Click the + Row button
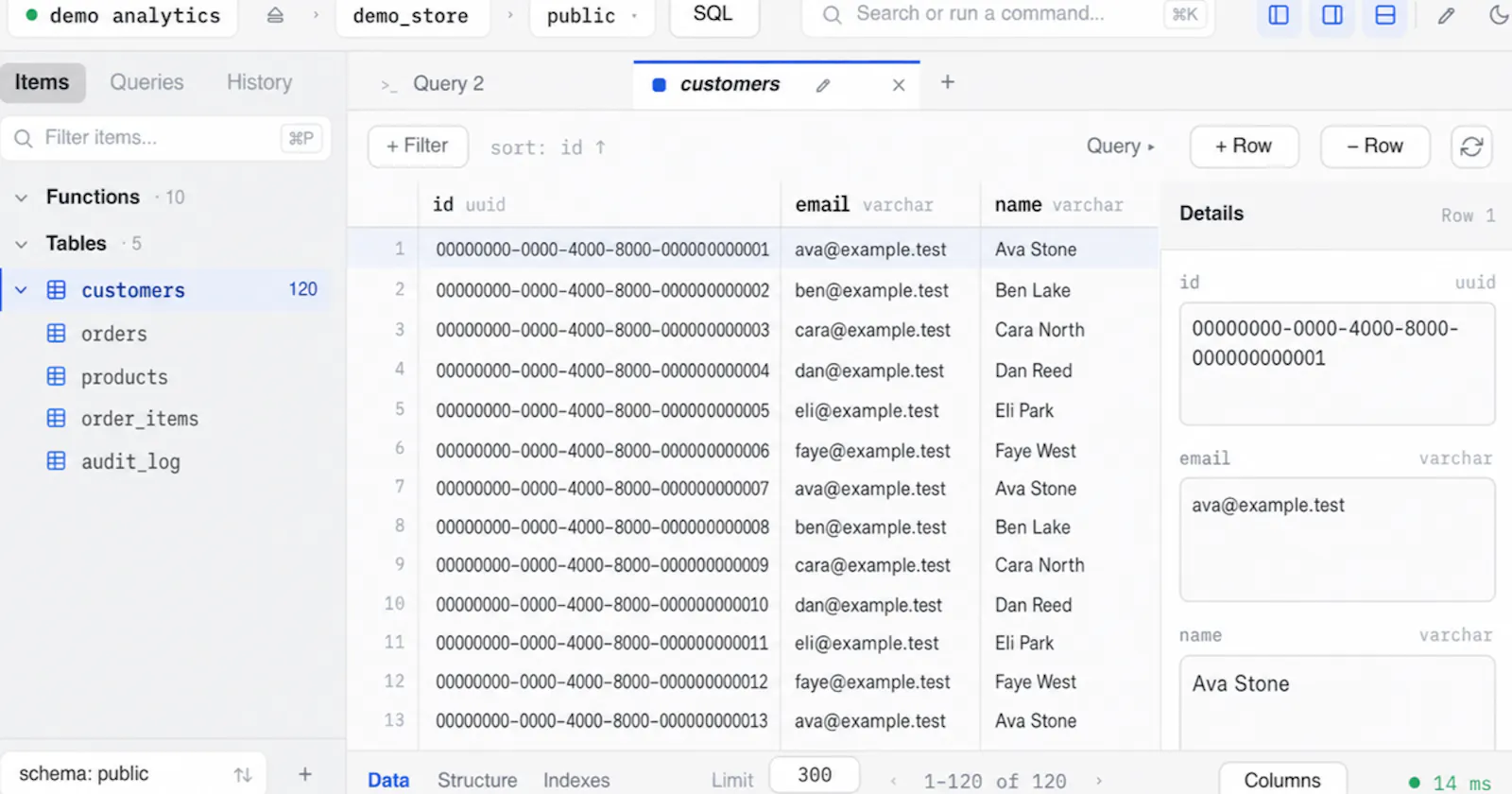The image size is (1512, 794). 1244,147
